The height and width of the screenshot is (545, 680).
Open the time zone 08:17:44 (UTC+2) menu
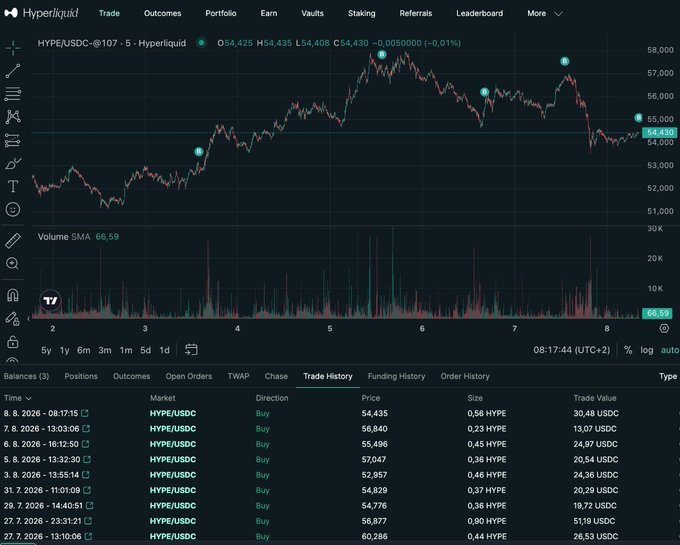(x=572, y=350)
